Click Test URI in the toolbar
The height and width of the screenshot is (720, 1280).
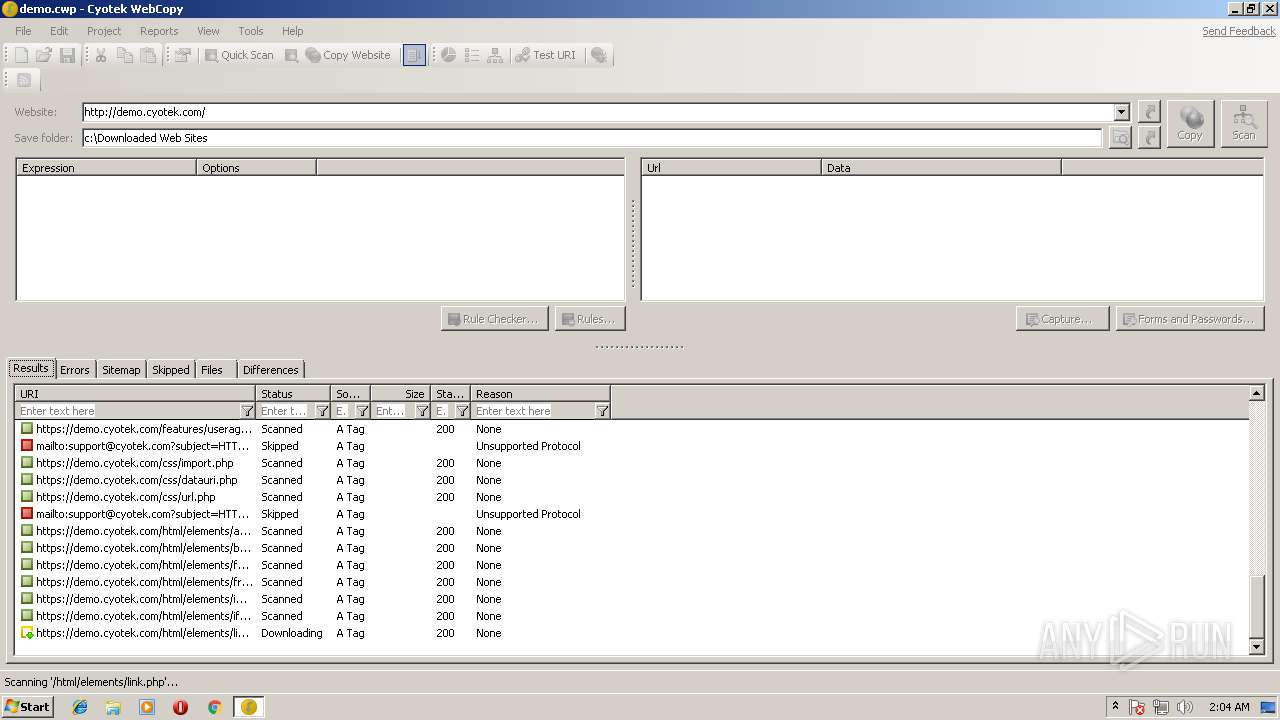[x=546, y=56]
